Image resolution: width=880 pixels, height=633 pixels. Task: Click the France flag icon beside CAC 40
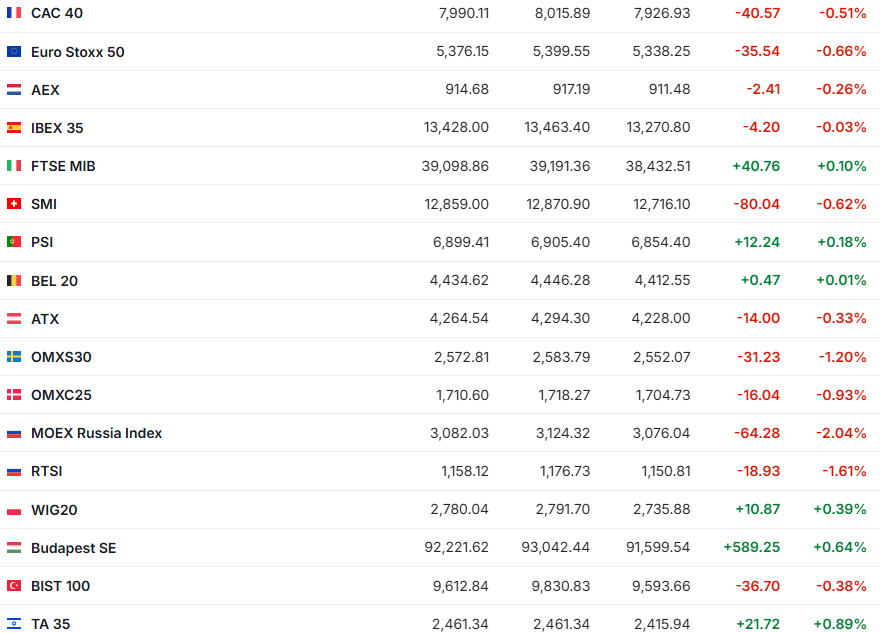[14, 13]
